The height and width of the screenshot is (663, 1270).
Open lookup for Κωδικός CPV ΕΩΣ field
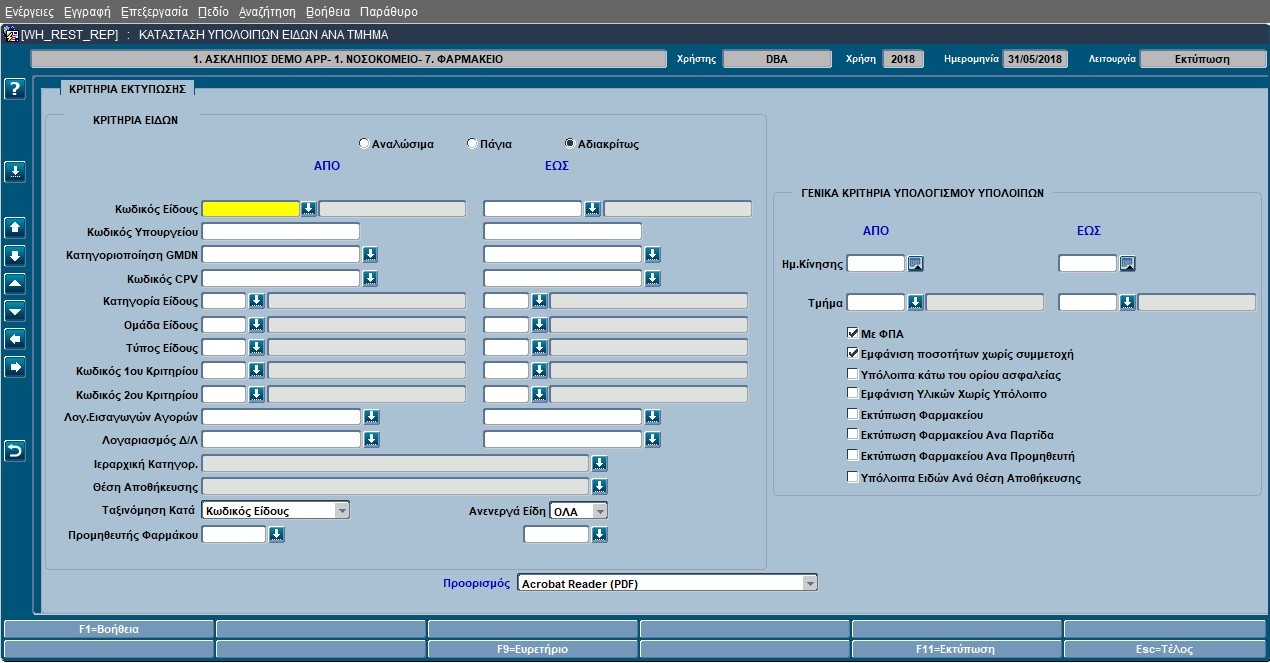(653, 278)
